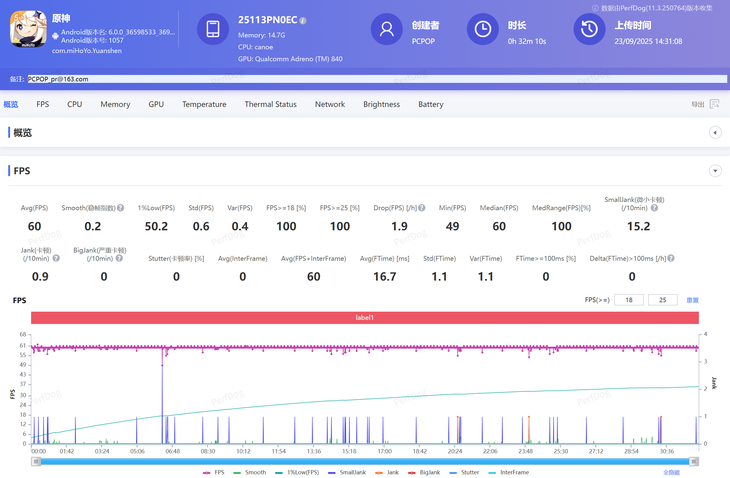Toggle FPS series in chart legend
This screenshot has width=730, height=478.
coord(213,472)
